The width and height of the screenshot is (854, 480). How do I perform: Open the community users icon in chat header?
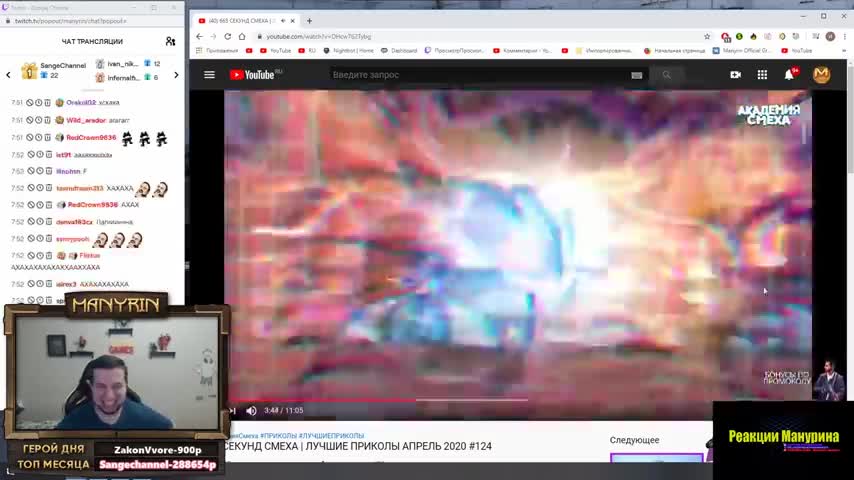(x=170, y=41)
